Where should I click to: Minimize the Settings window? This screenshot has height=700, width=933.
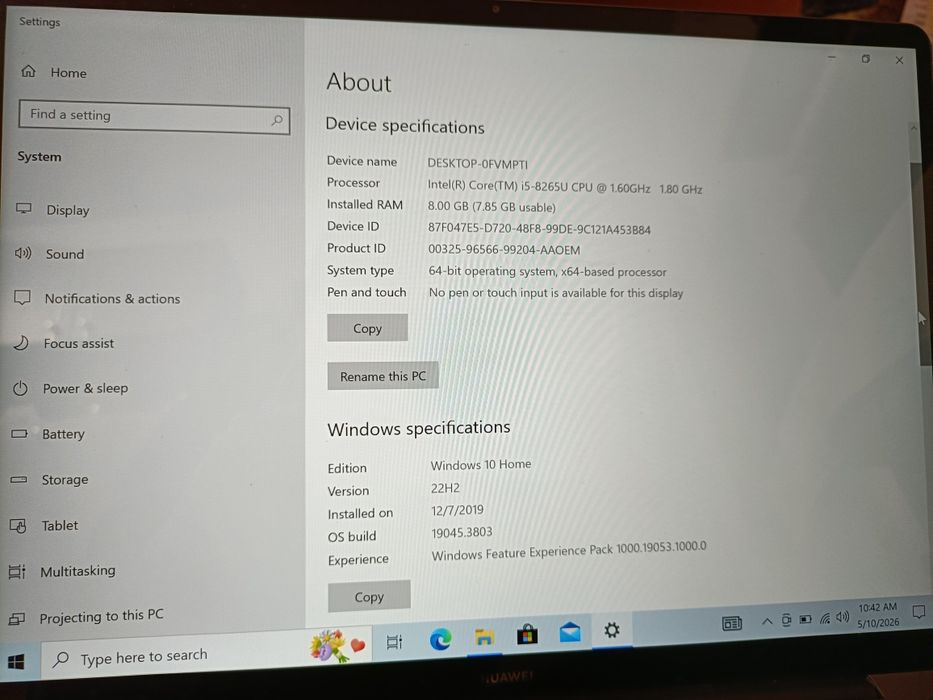[x=832, y=57]
